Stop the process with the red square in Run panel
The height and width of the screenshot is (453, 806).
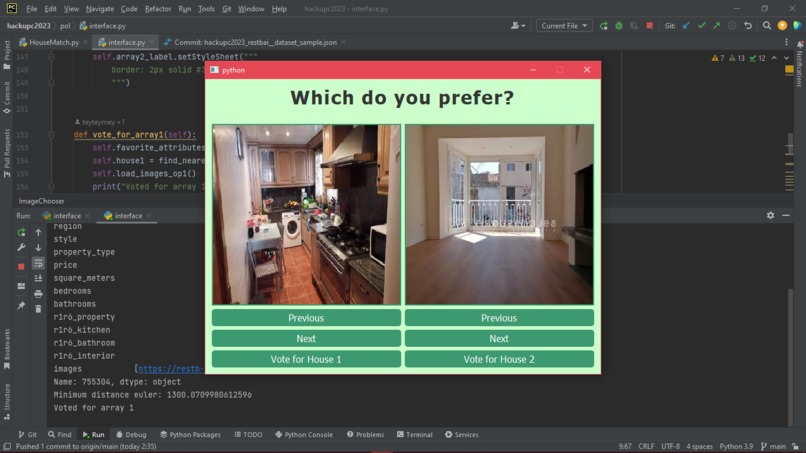click(x=21, y=266)
